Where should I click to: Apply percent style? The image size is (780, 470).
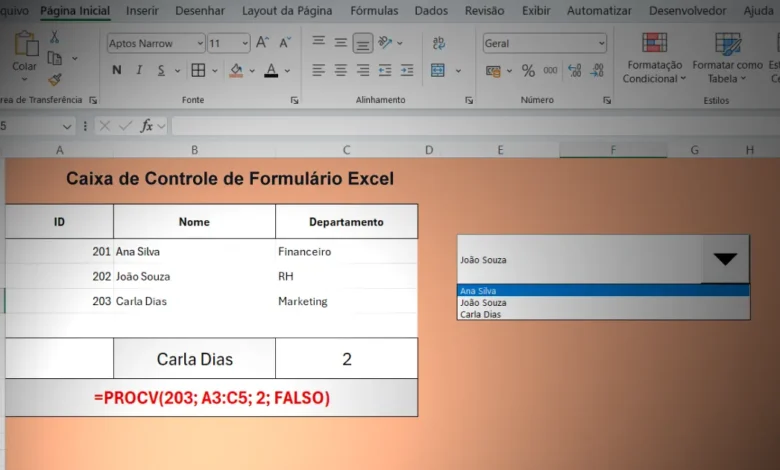528,71
